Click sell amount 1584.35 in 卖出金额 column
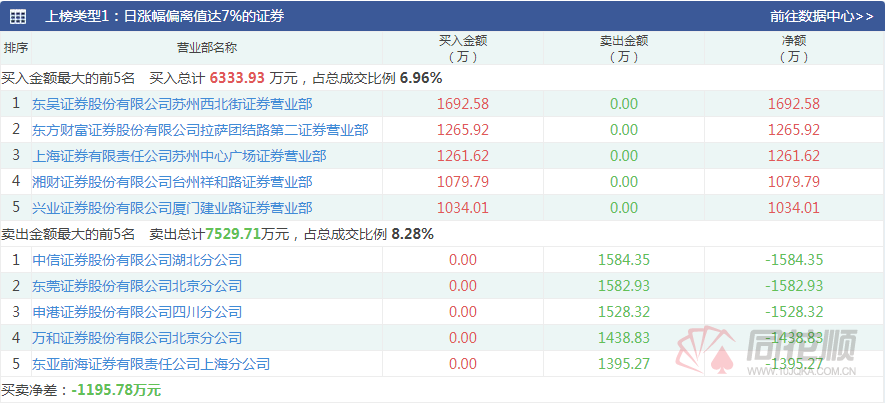 pos(624,260)
